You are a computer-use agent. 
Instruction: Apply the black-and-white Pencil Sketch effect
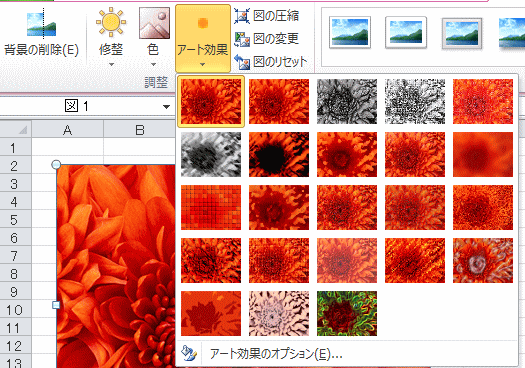[415, 101]
